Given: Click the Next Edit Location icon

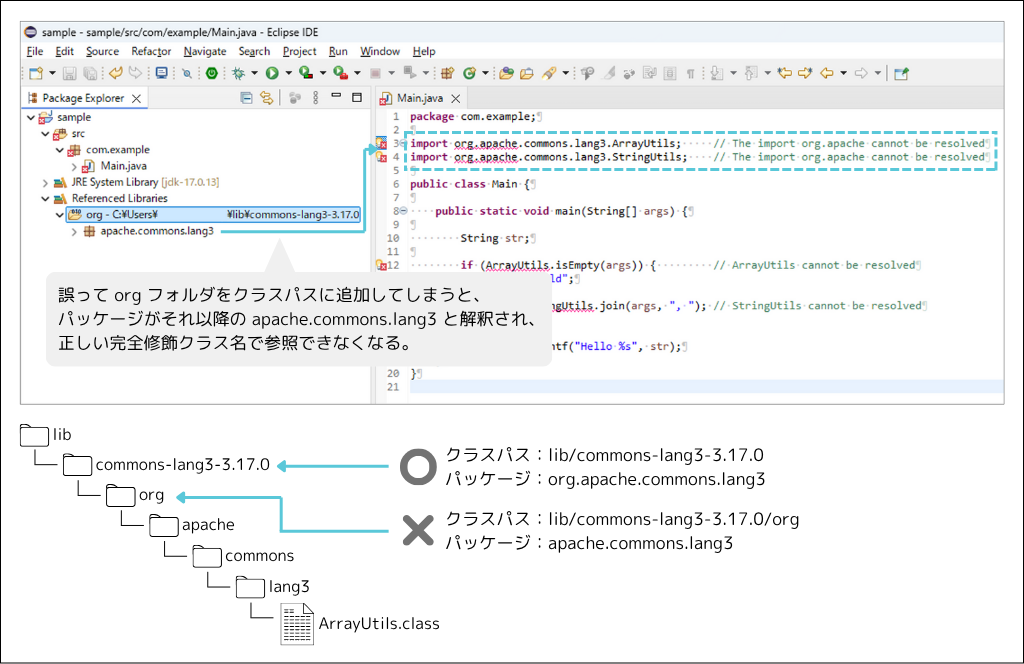Looking at the screenshot, I should tap(805, 73).
